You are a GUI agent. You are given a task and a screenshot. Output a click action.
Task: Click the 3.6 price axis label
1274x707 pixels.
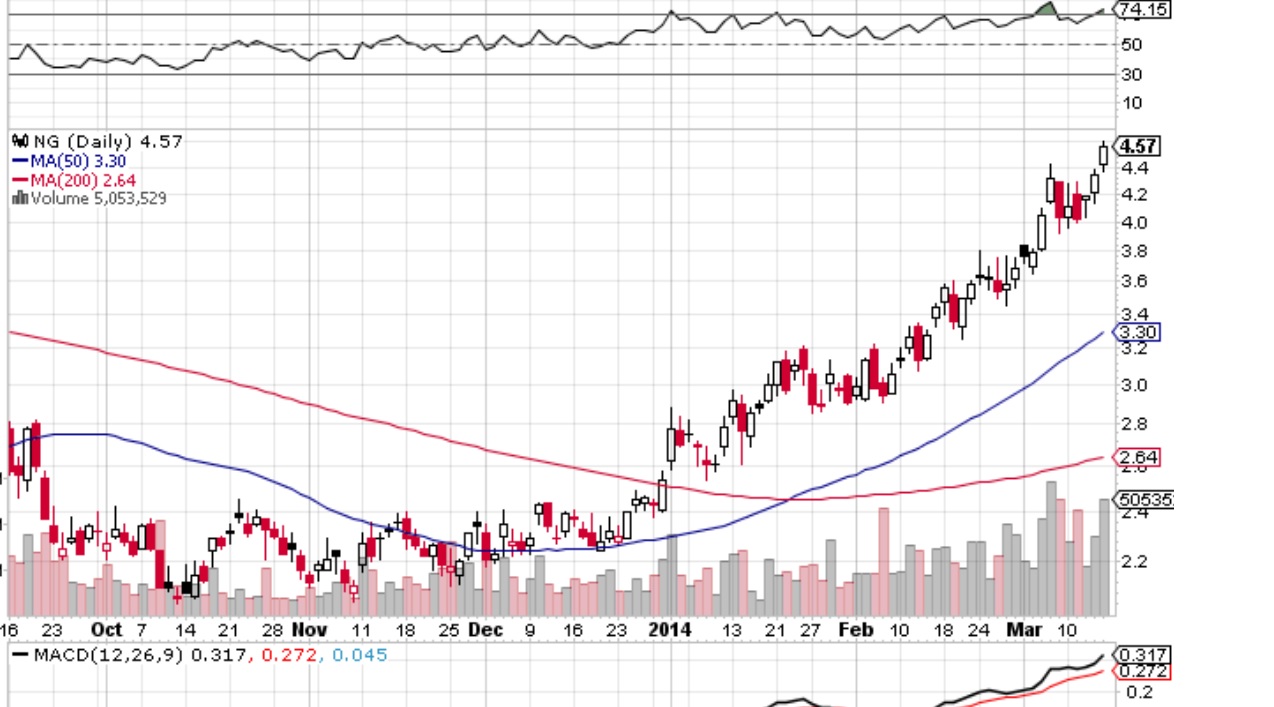pos(1135,281)
